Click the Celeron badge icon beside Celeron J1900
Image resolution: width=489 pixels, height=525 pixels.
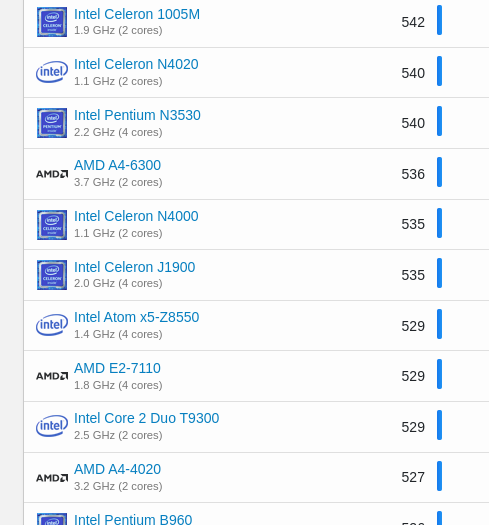click(52, 275)
